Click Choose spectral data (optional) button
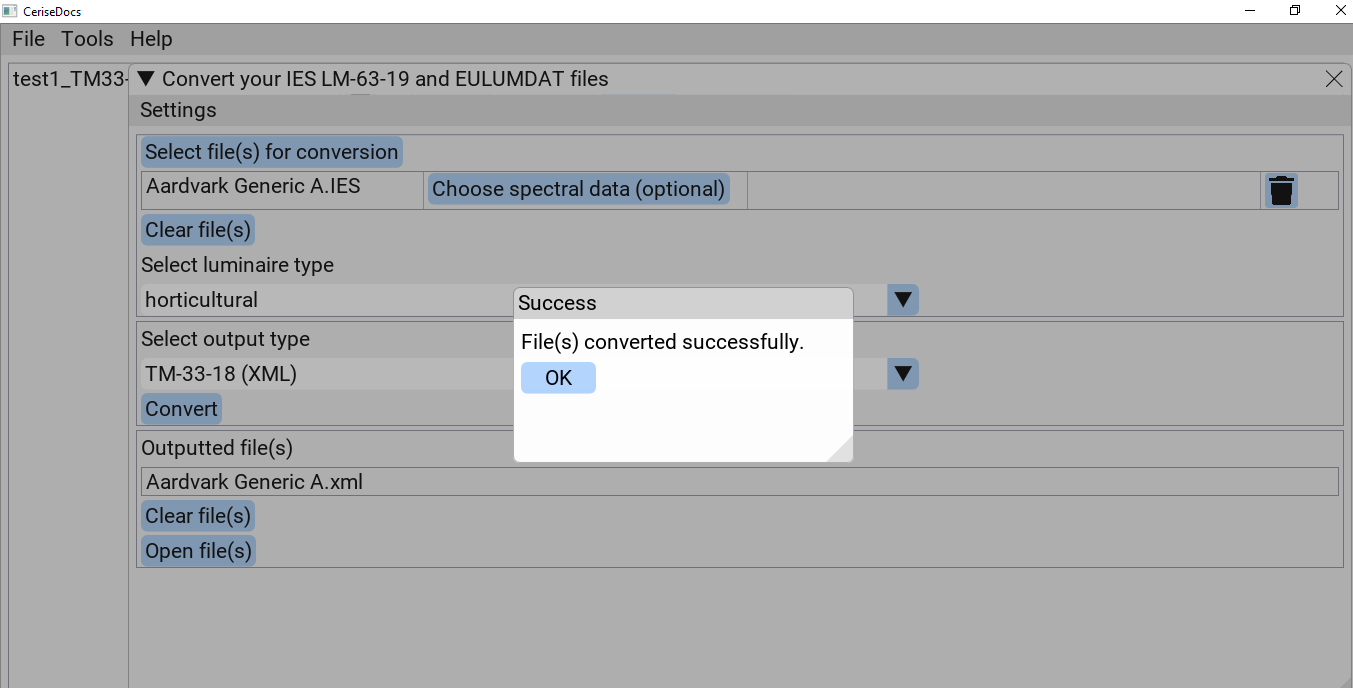Viewport: 1353px width, 688px height. pos(579,189)
